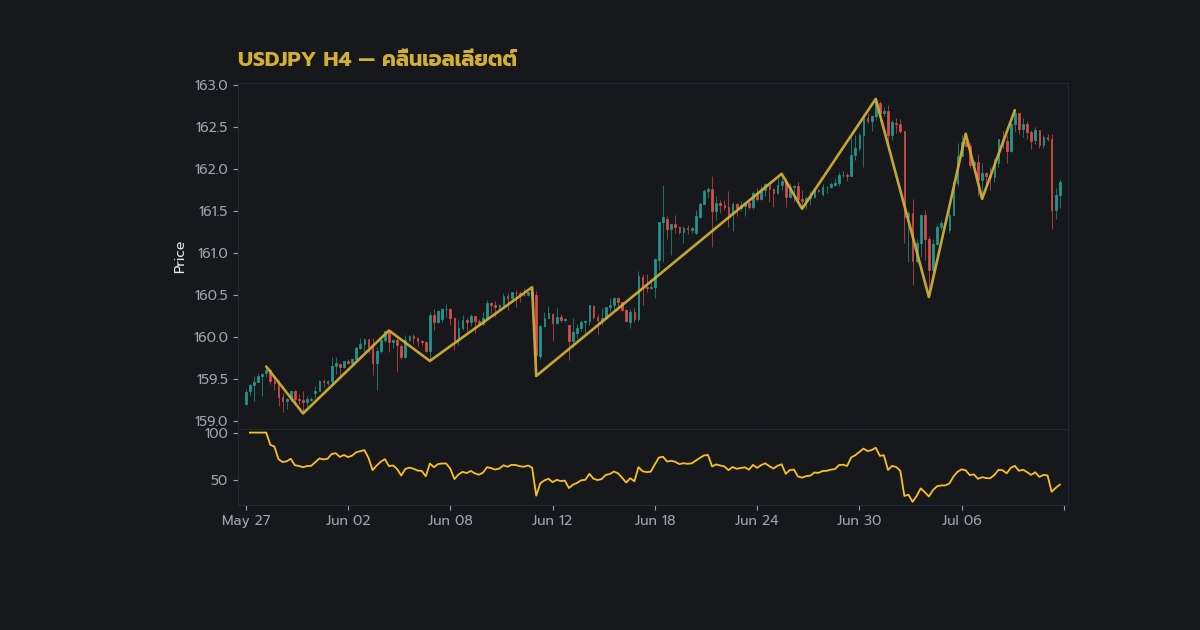Click the Jun 18 date label
This screenshot has height=630, width=1200.
click(x=654, y=520)
